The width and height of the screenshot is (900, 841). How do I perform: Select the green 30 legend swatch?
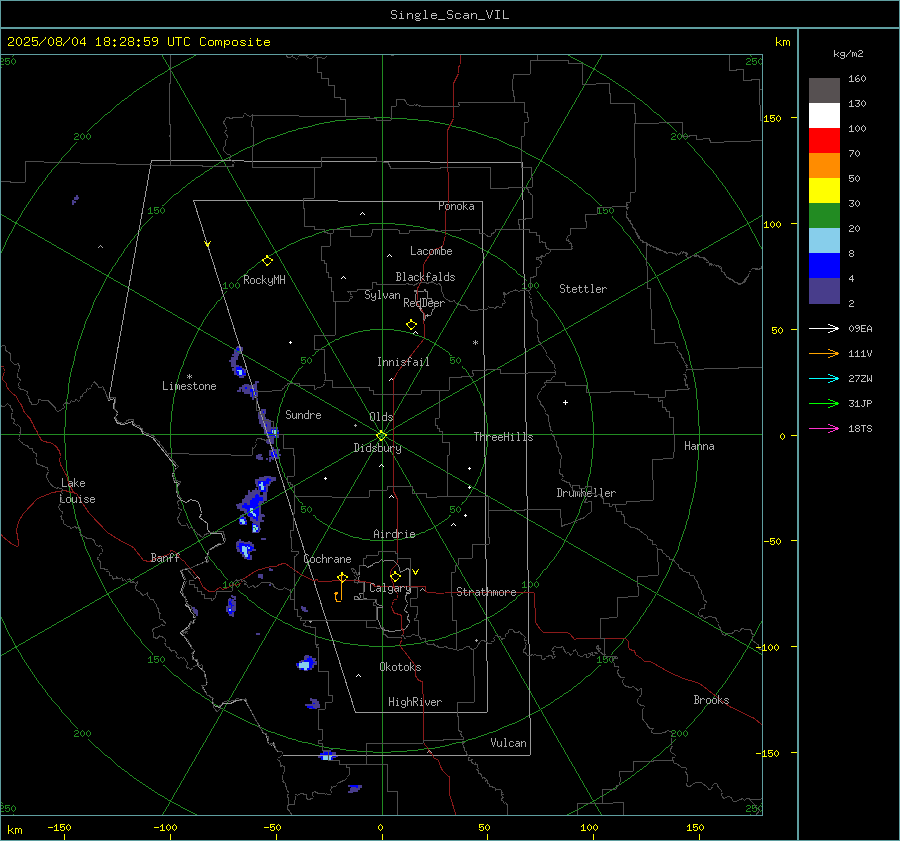pos(824,215)
